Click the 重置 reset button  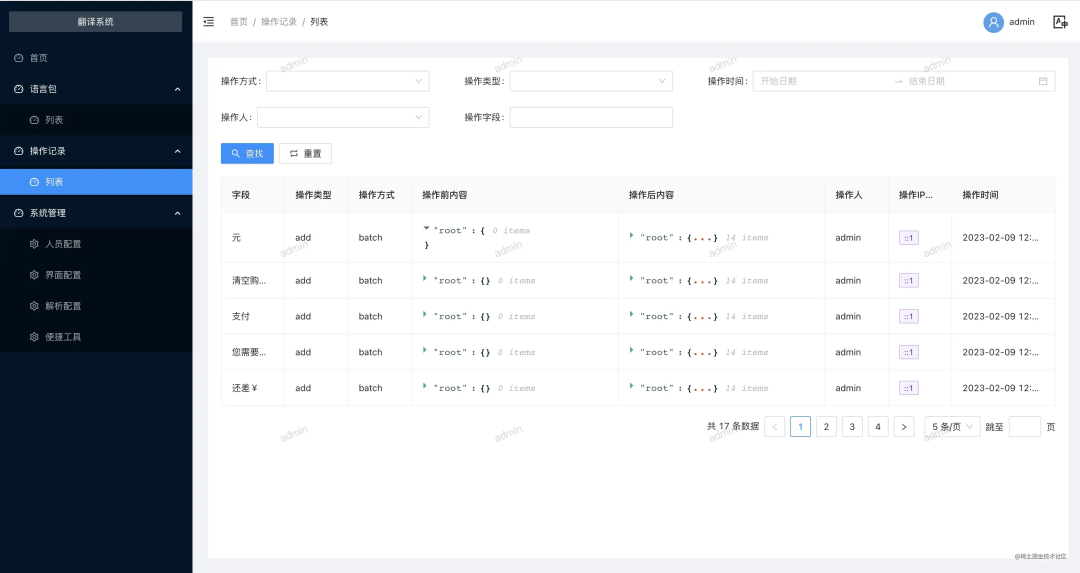point(305,154)
